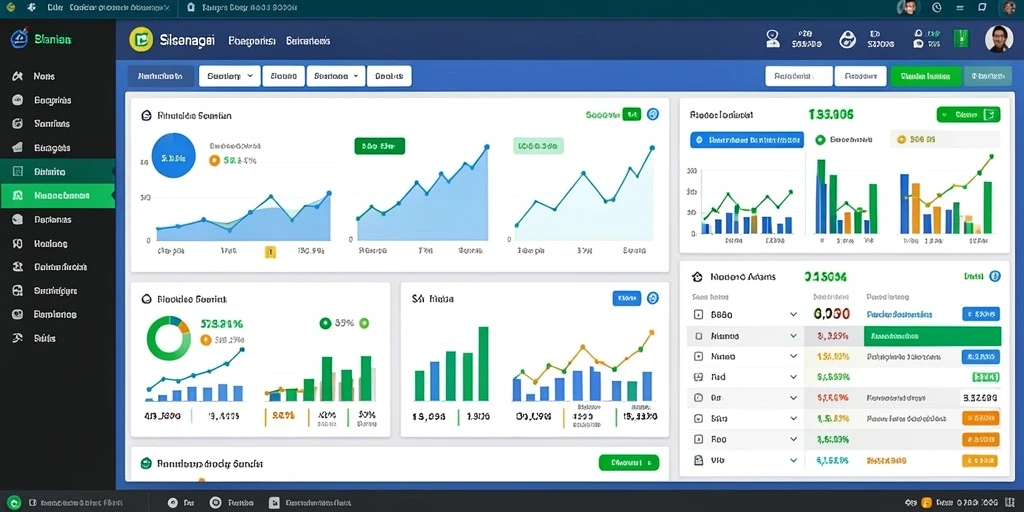1024x512 pixels.
Task: Expand the chevron in the Rao row
Action: click(793, 440)
